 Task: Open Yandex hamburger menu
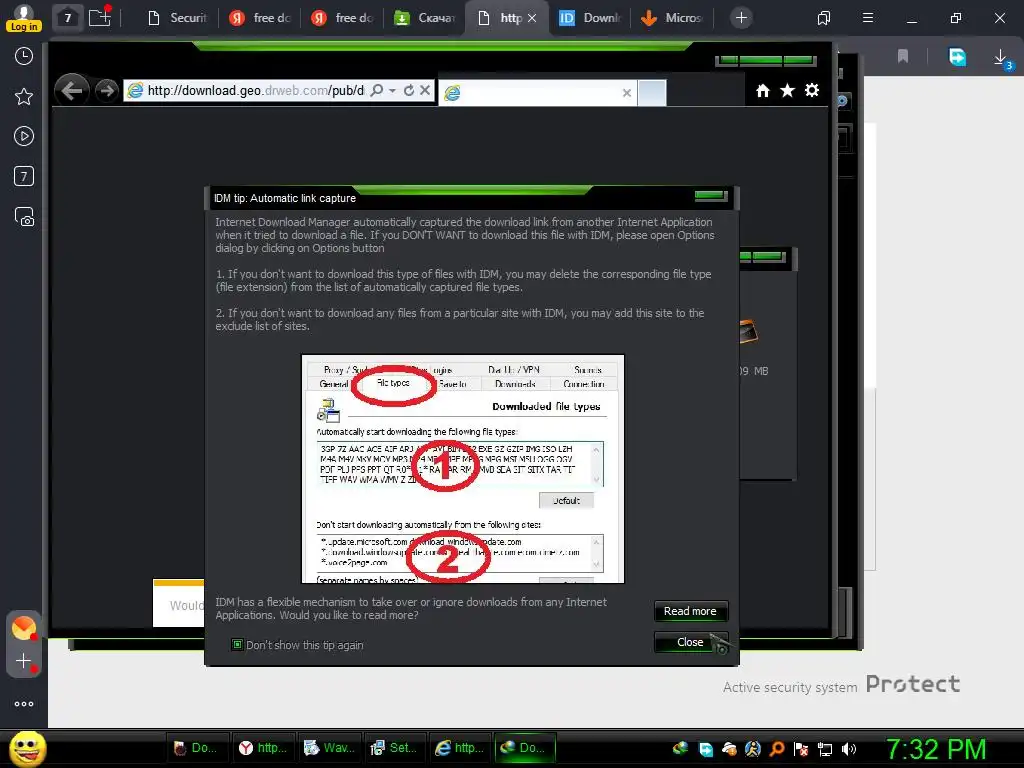pos(868,18)
